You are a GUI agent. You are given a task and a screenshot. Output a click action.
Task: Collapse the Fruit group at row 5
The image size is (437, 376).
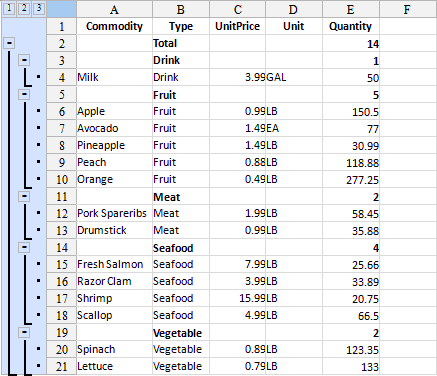24,94
